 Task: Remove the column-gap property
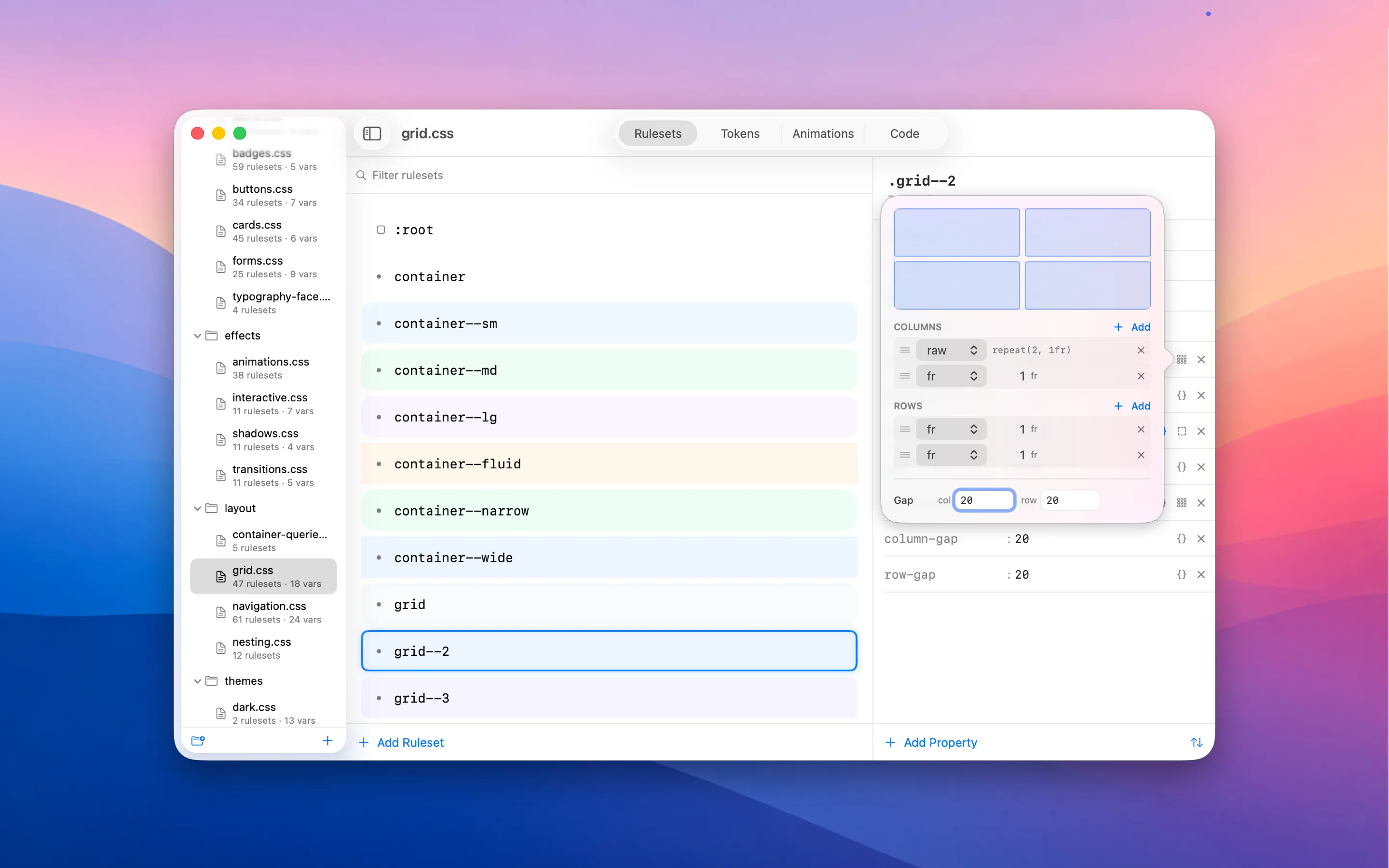1201,539
